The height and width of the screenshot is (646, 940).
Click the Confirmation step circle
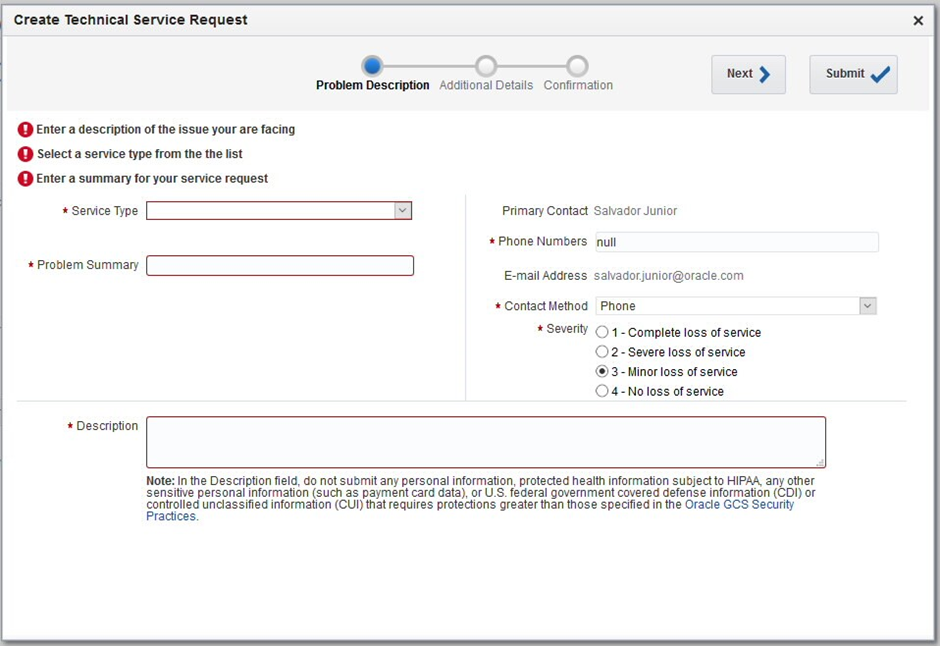(577, 66)
